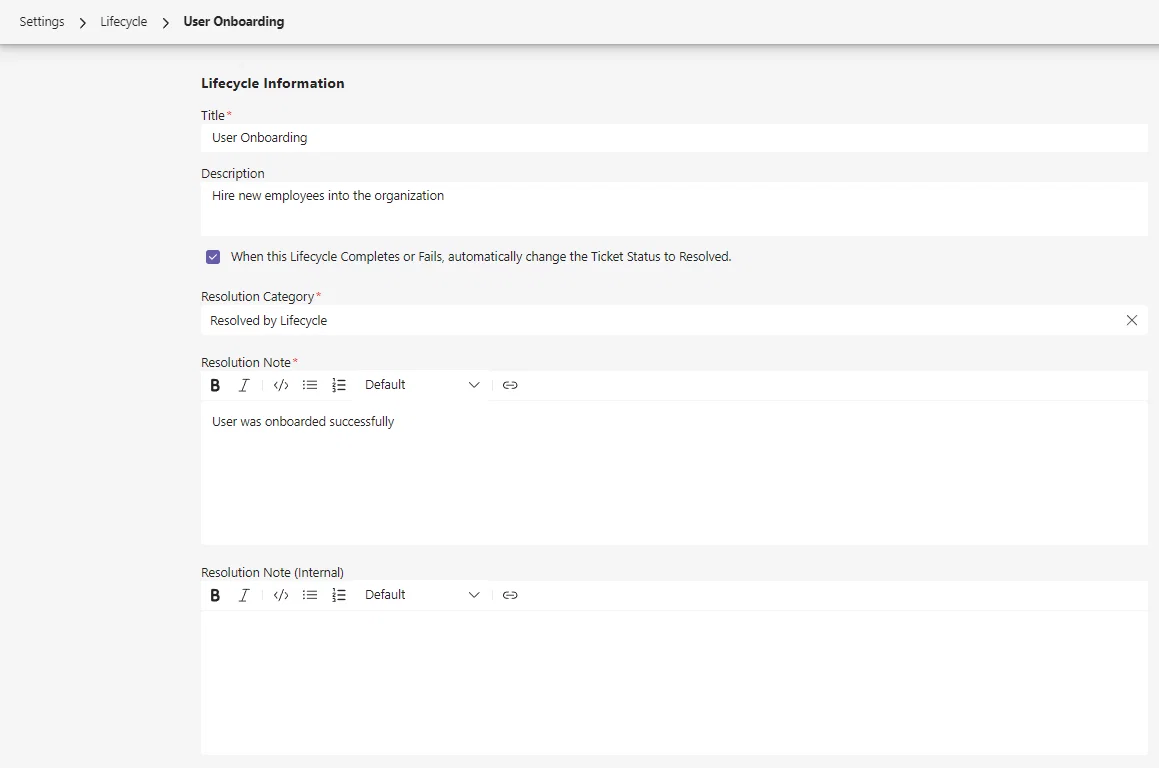Apply numbered list in Resolution Note (Internal) editor
The width and height of the screenshot is (1159, 768).
(339, 595)
